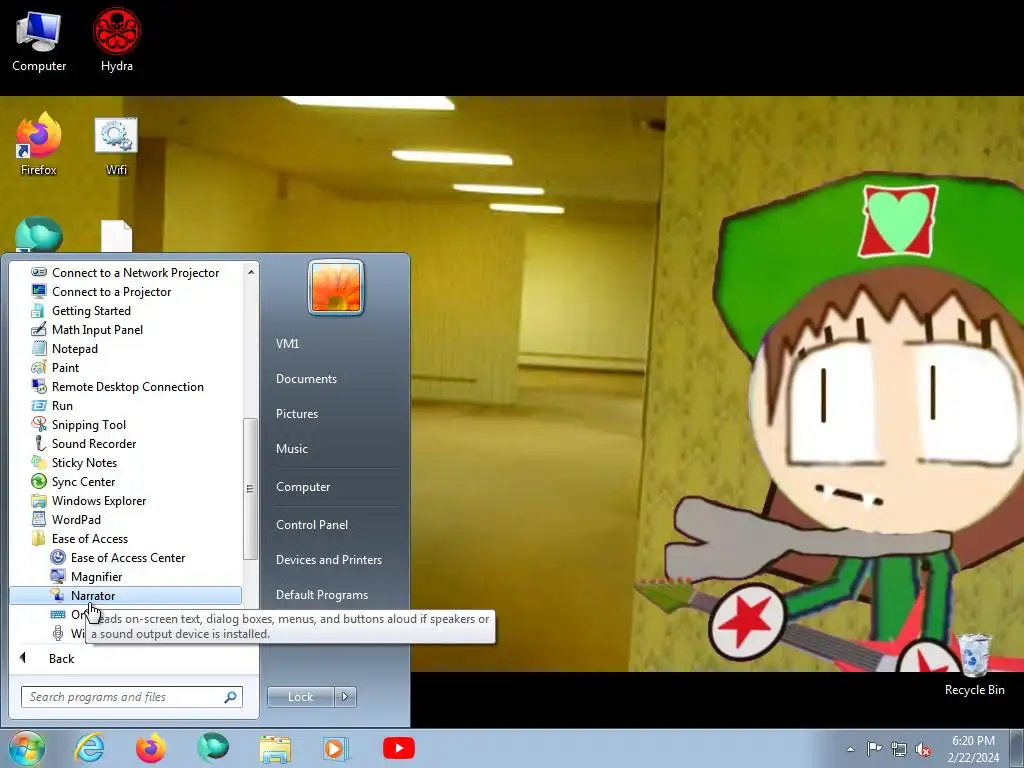Click the Snipping Tool label text
Image resolution: width=1024 pixels, height=768 pixels.
click(x=89, y=424)
